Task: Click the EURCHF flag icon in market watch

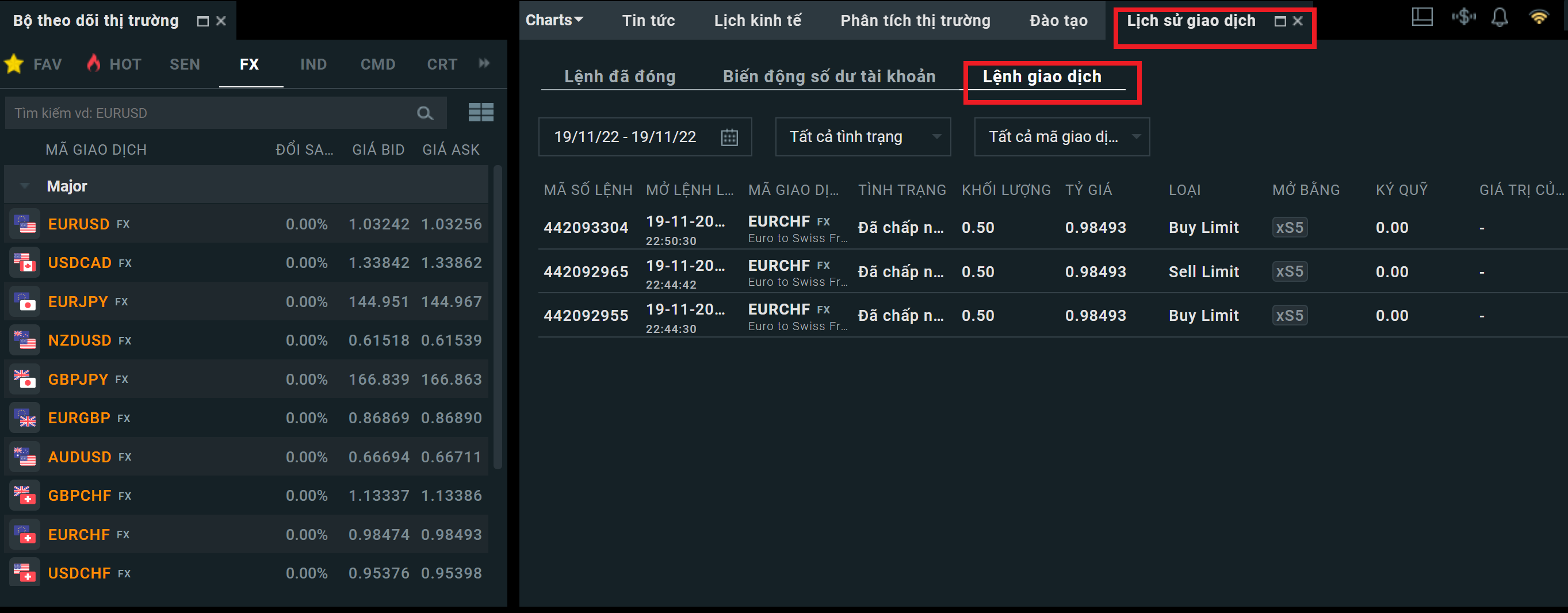Action: point(25,534)
